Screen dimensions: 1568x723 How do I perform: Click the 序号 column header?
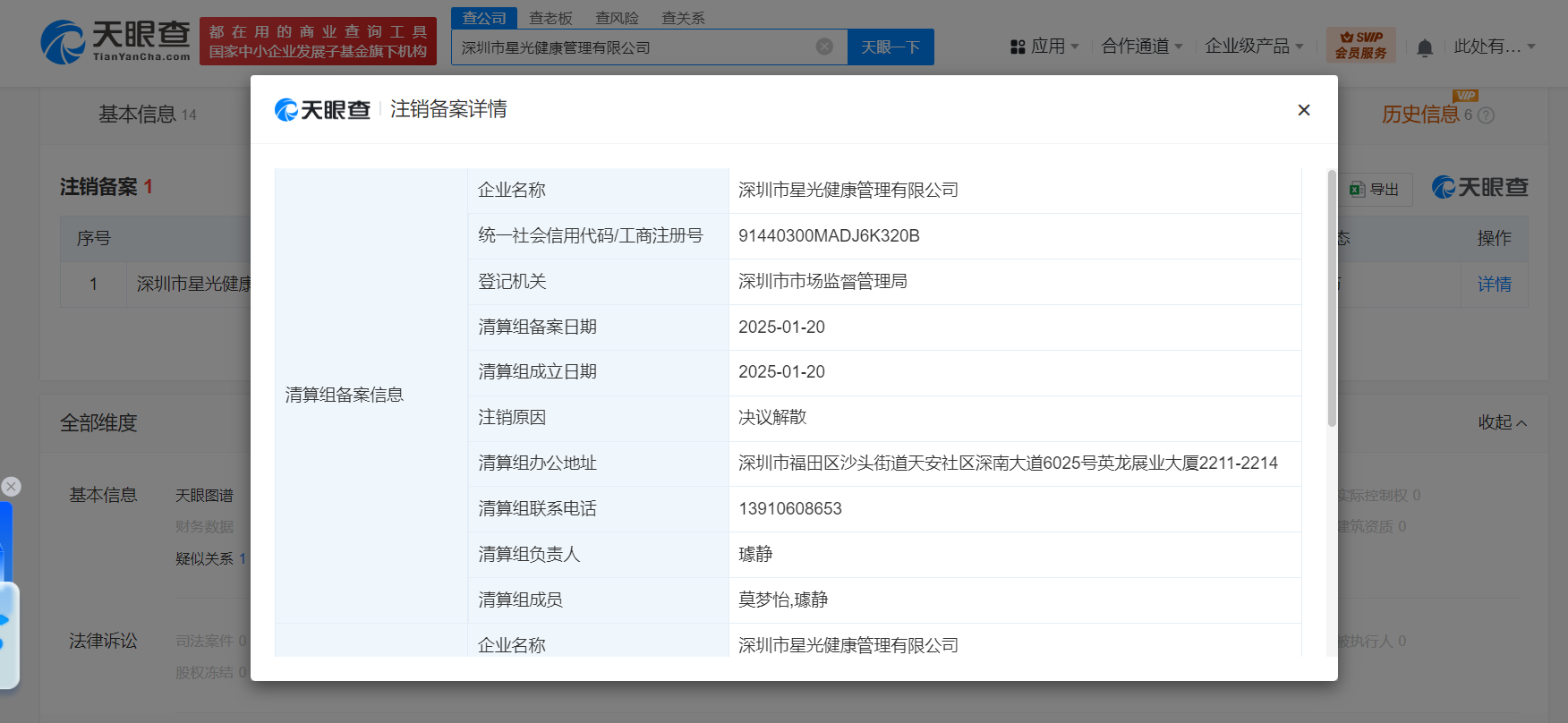94,239
